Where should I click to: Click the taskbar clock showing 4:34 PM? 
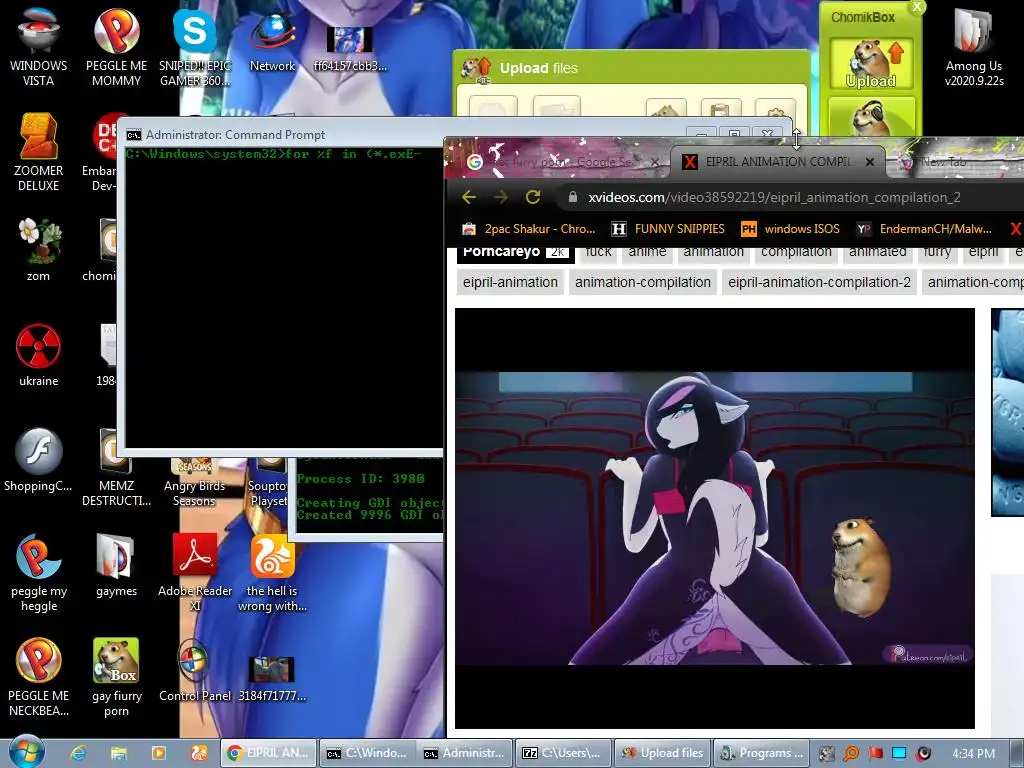coord(973,754)
